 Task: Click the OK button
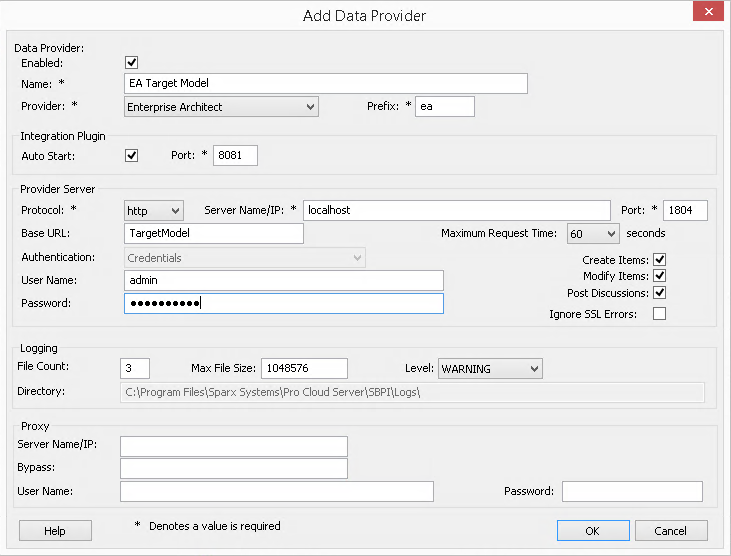(x=593, y=530)
